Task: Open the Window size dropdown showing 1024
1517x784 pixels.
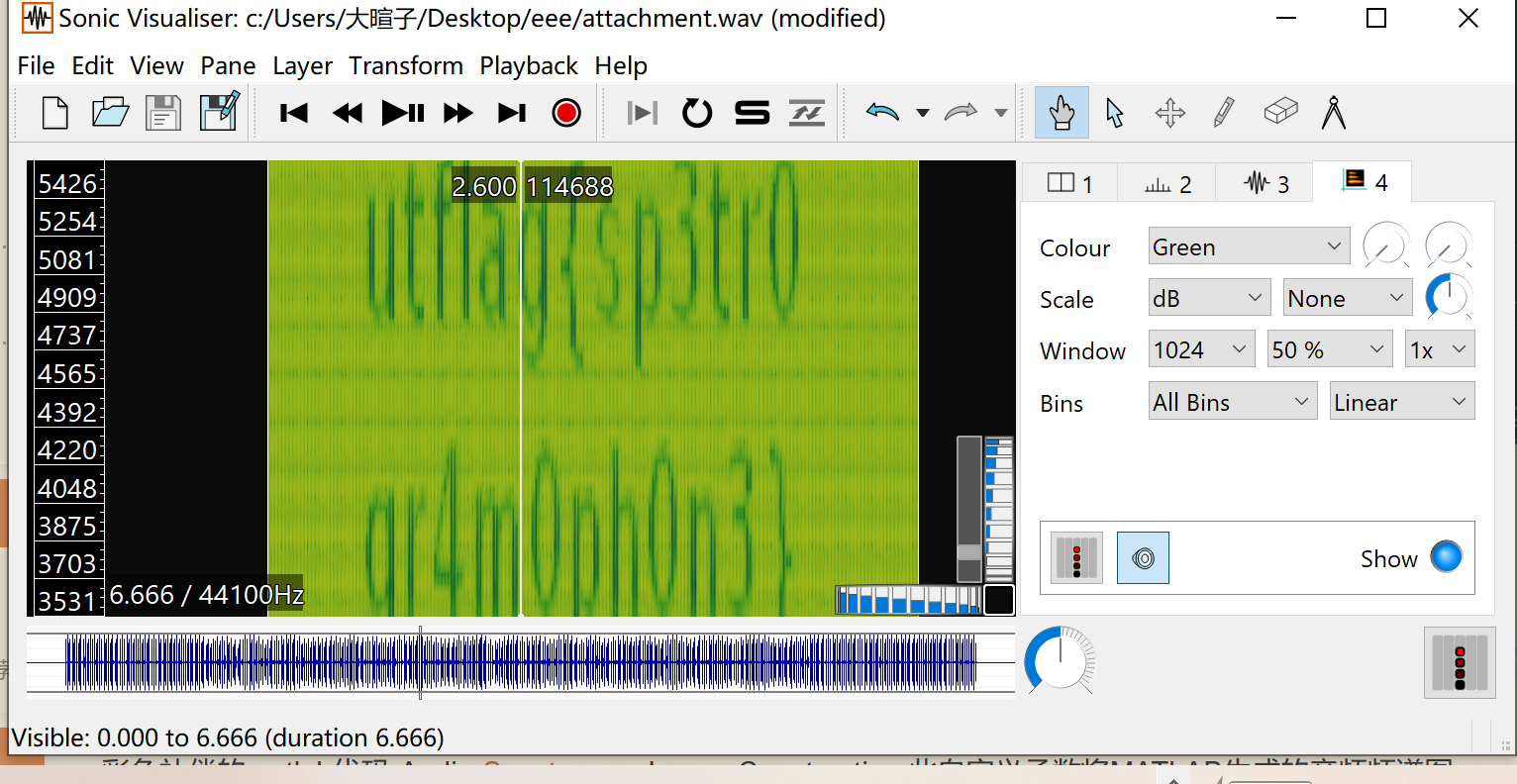Action: point(1201,349)
